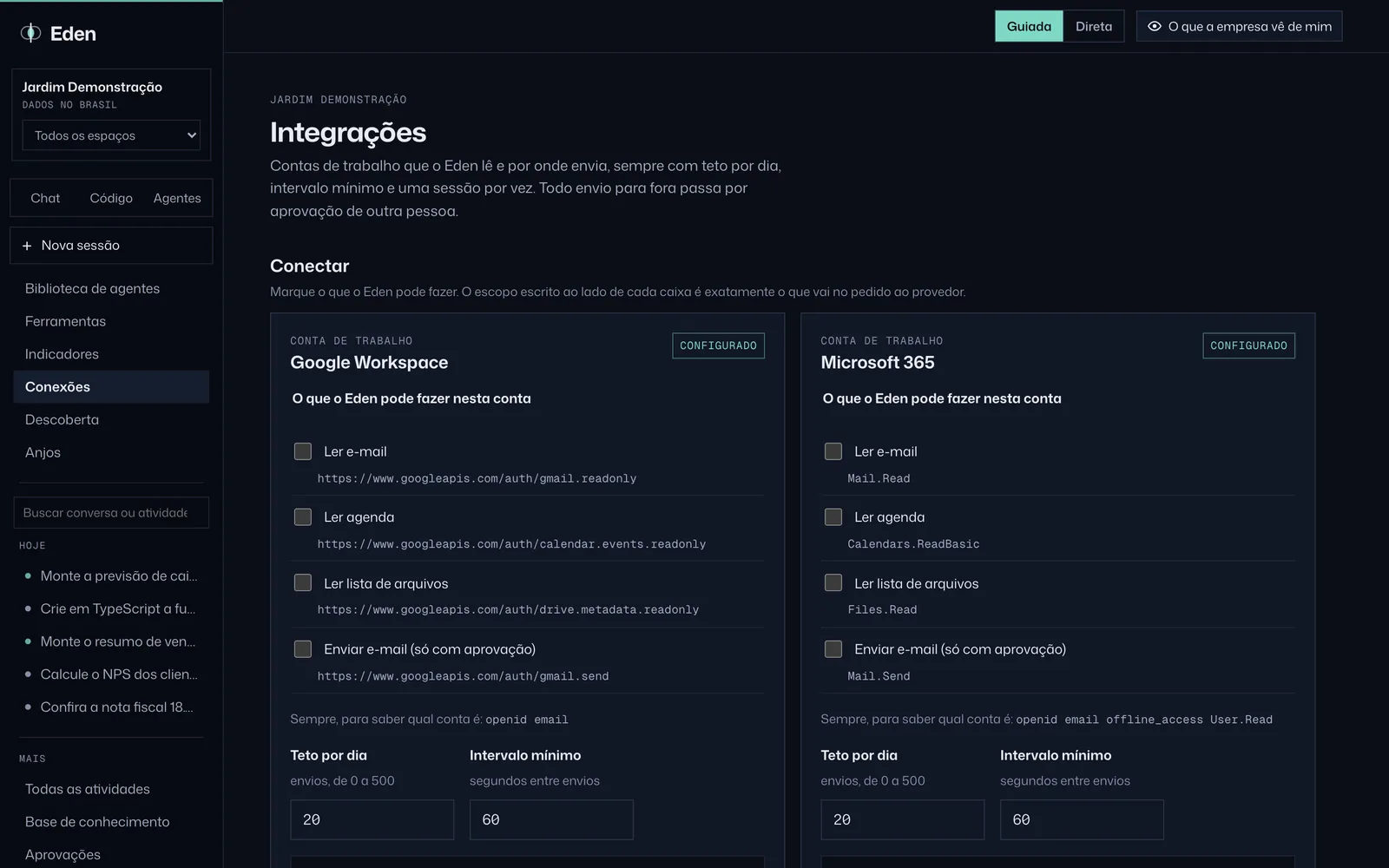Tick Microsoft 365 Ler agenda
Image resolution: width=1389 pixels, height=868 pixels.
pyautogui.click(x=833, y=517)
